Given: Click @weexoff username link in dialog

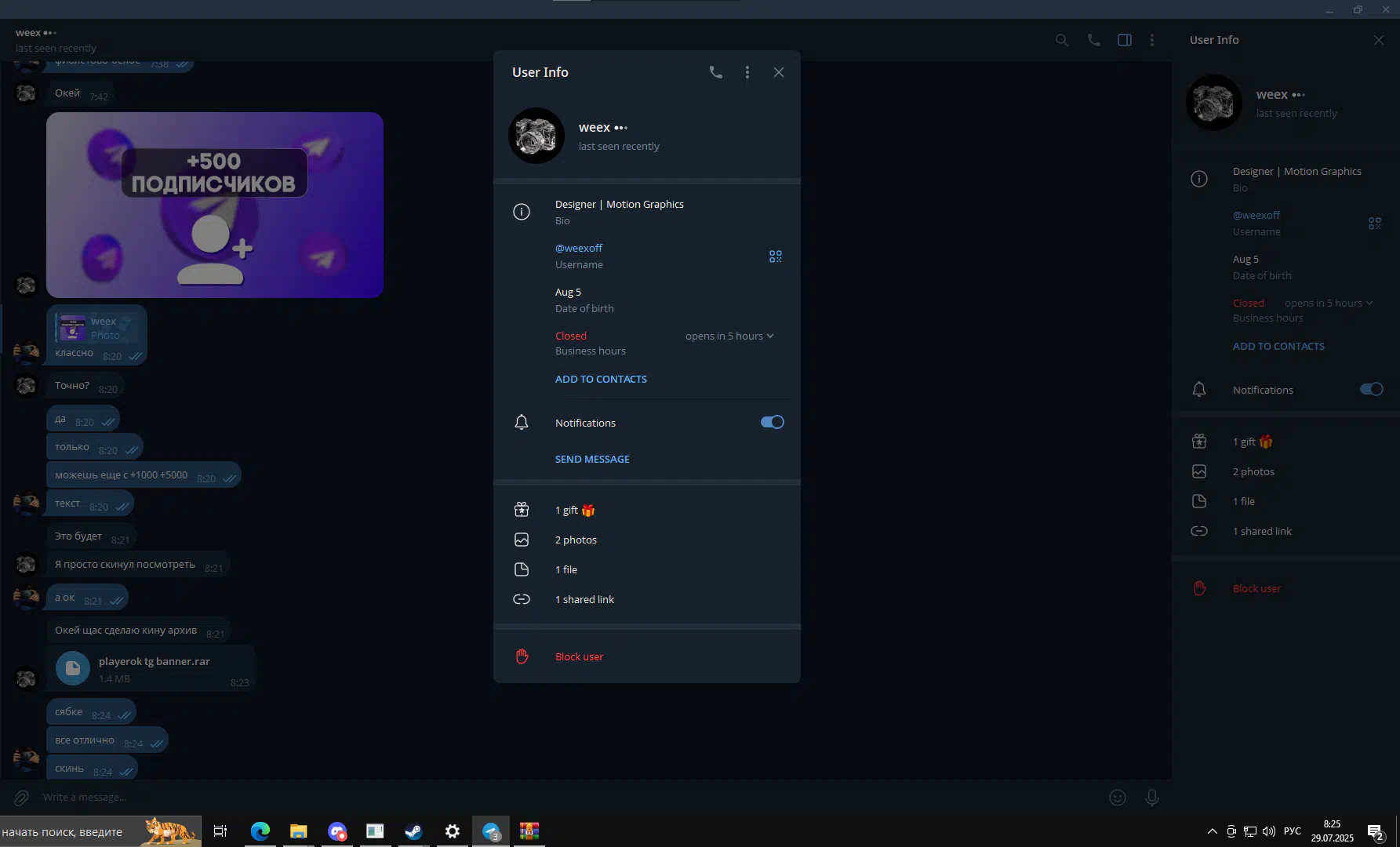Looking at the screenshot, I should coord(579,248).
